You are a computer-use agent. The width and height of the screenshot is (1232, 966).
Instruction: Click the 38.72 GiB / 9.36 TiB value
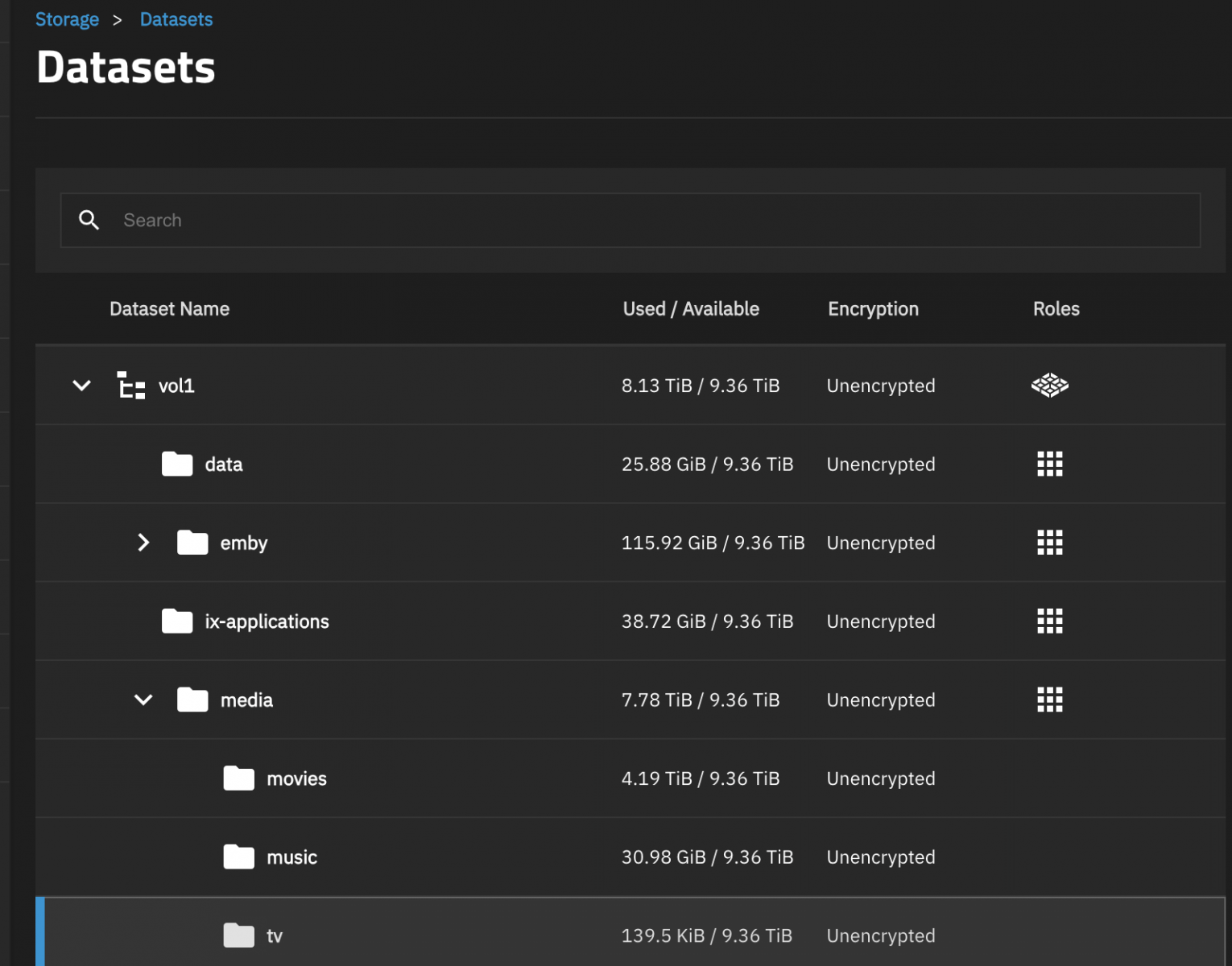707,621
